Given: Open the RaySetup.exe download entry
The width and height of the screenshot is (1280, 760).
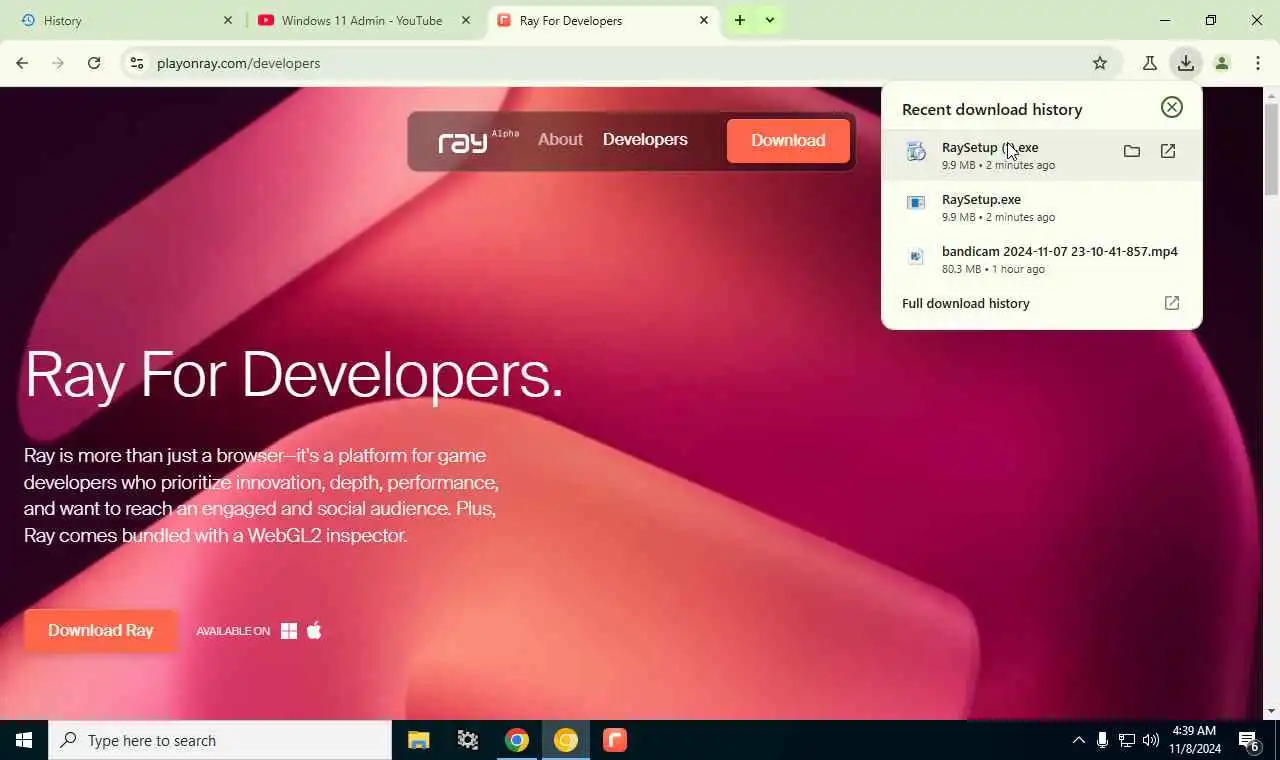Looking at the screenshot, I should coord(1041,207).
